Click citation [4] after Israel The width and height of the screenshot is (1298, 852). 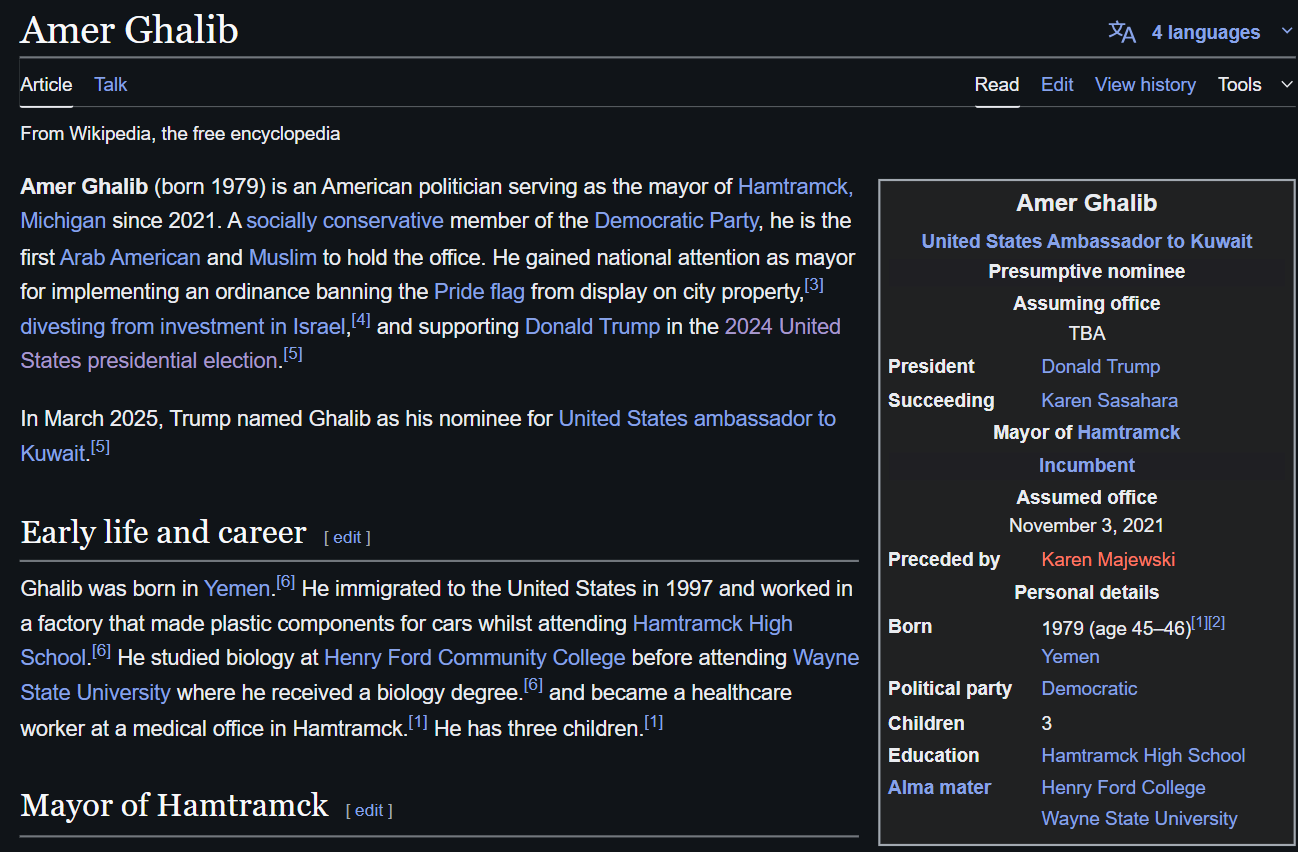[361, 320]
